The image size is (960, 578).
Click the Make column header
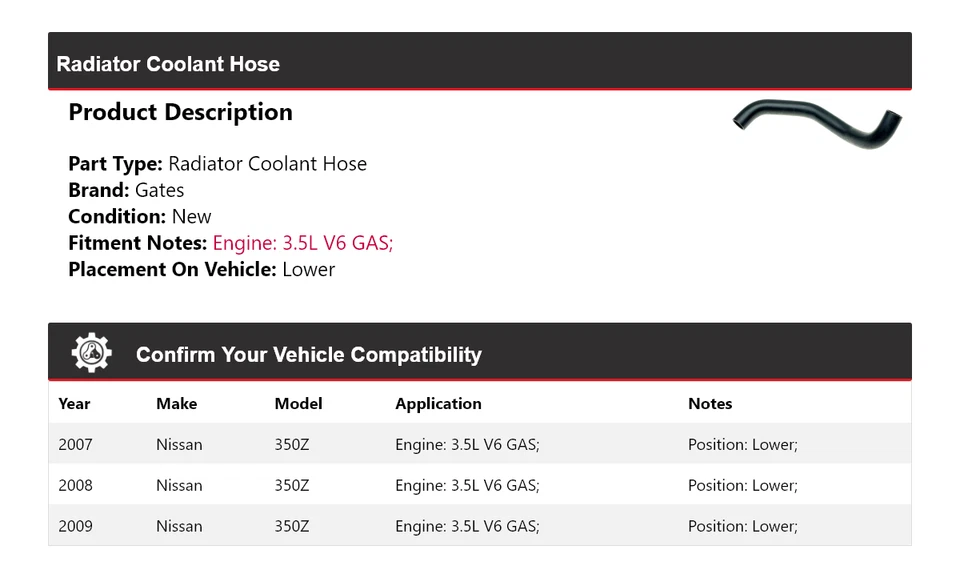point(176,404)
